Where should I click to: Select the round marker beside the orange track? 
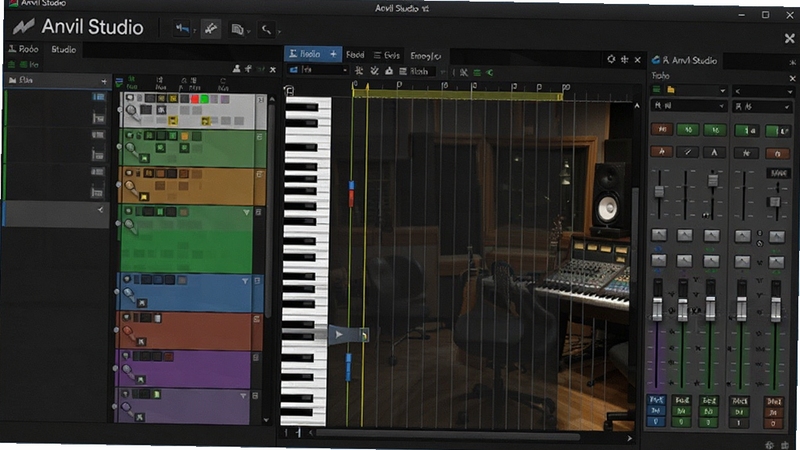(x=118, y=185)
